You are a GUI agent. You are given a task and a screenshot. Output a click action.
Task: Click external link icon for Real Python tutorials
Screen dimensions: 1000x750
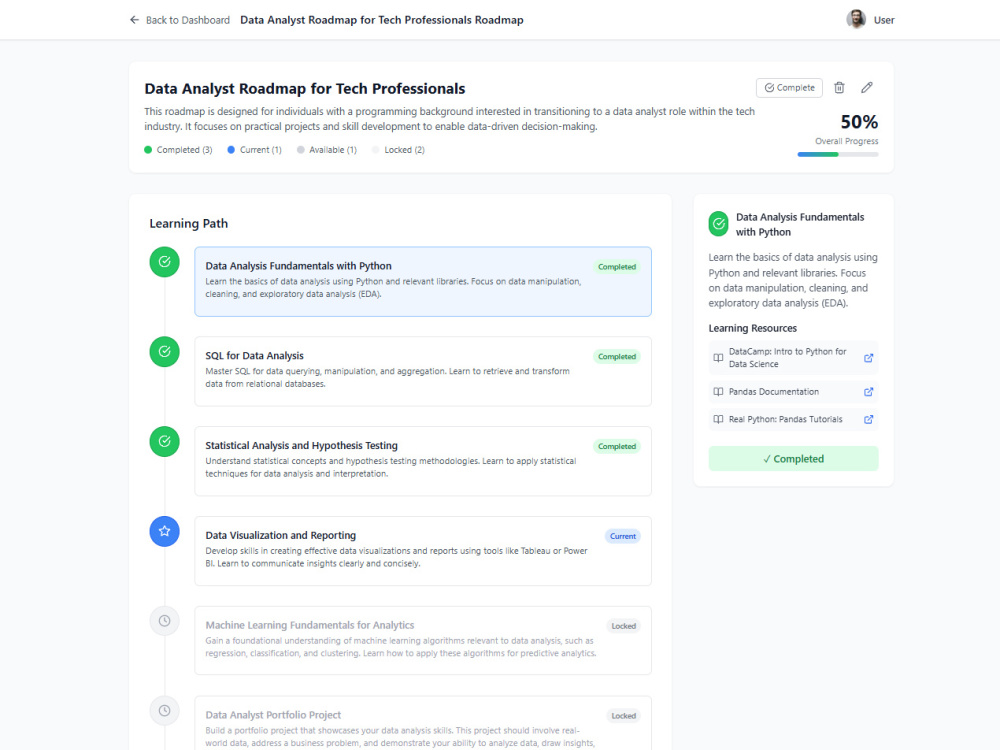pos(868,419)
